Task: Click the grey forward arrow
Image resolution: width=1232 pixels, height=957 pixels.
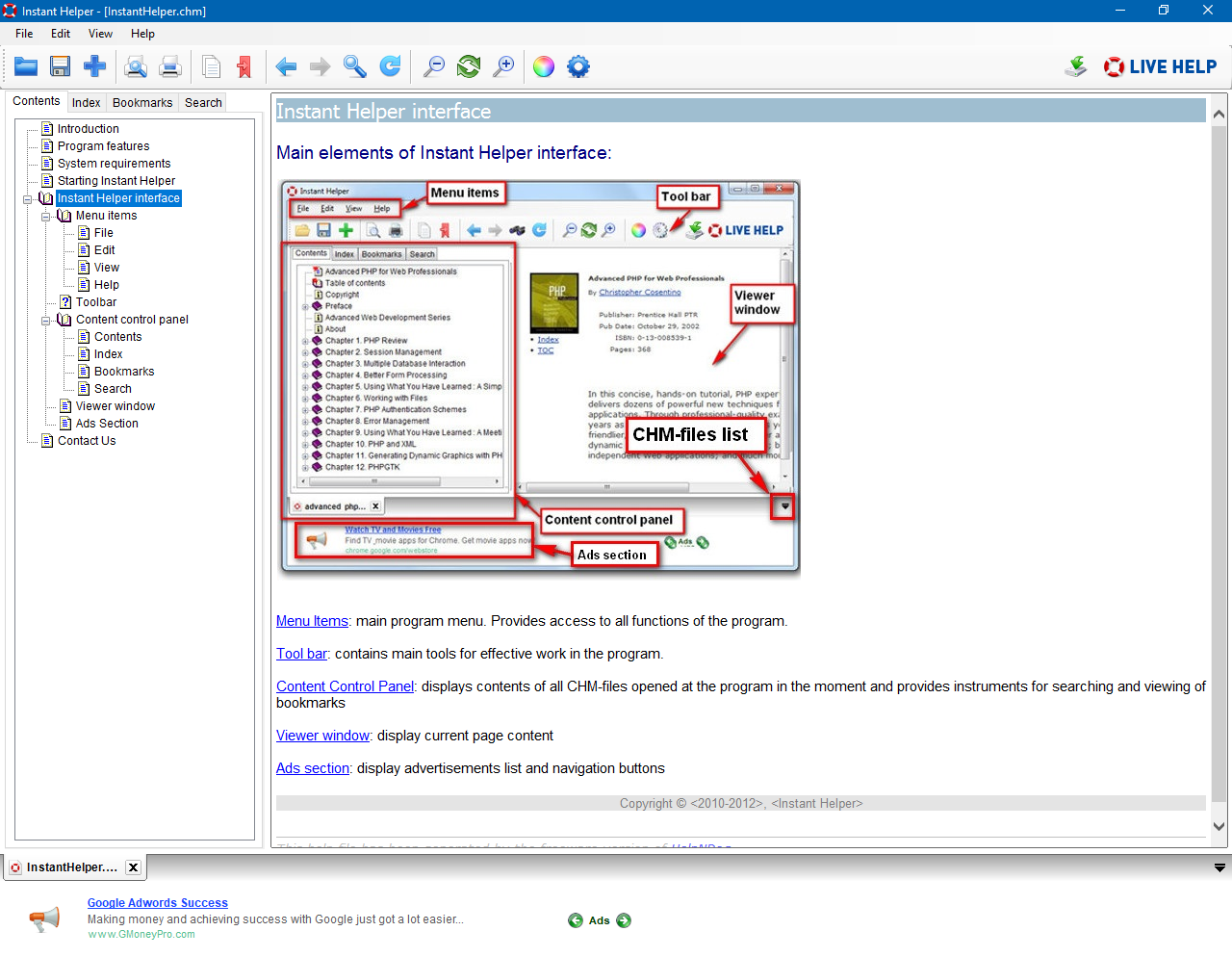Action: (321, 66)
